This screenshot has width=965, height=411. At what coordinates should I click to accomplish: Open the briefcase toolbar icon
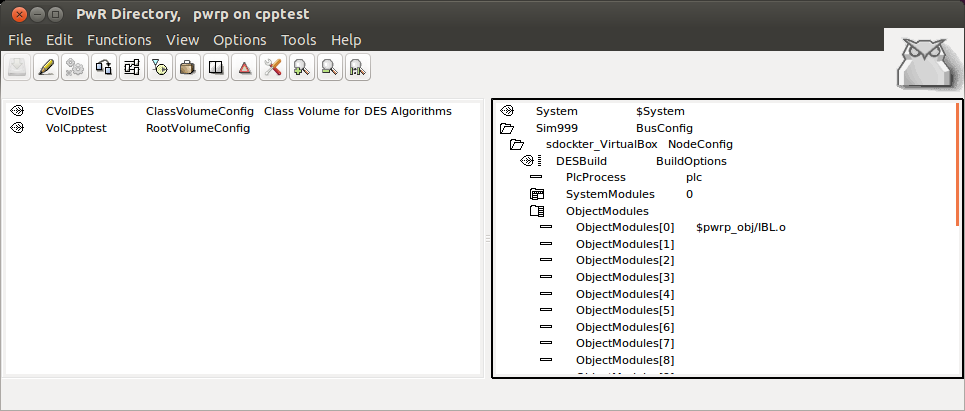187,67
